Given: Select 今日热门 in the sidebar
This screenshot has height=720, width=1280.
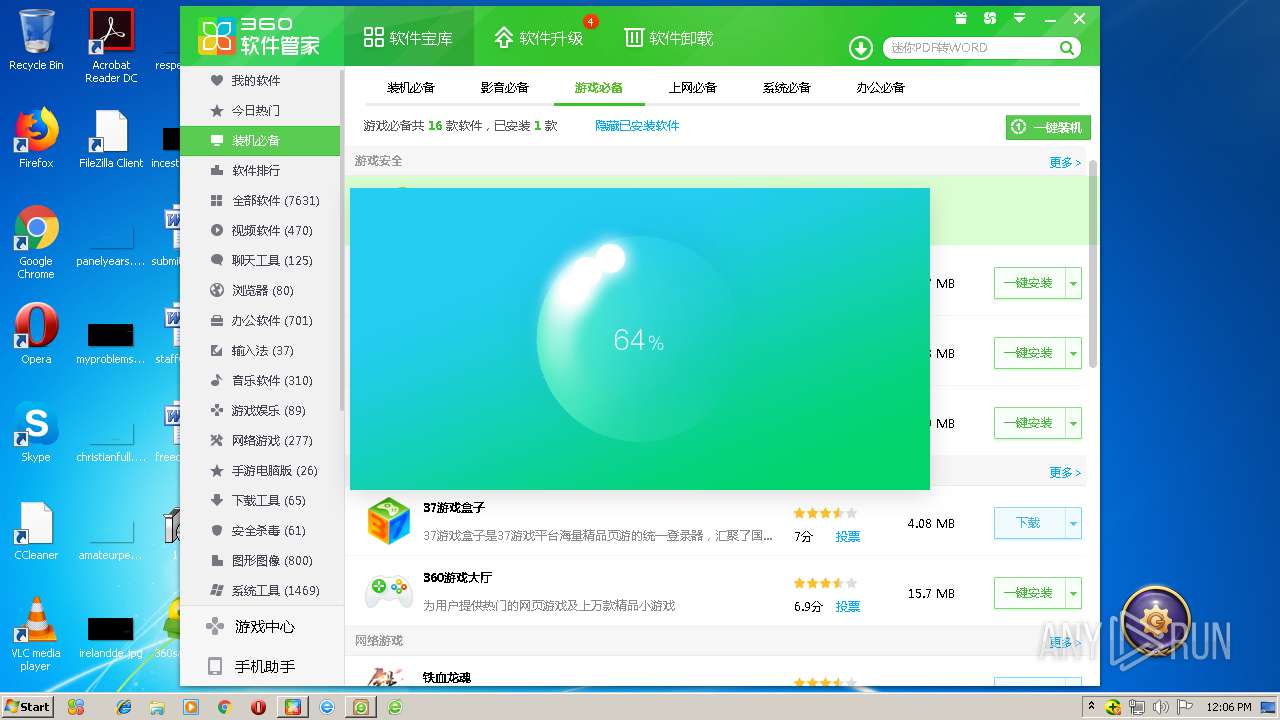Looking at the screenshot, I should [260, 110].
